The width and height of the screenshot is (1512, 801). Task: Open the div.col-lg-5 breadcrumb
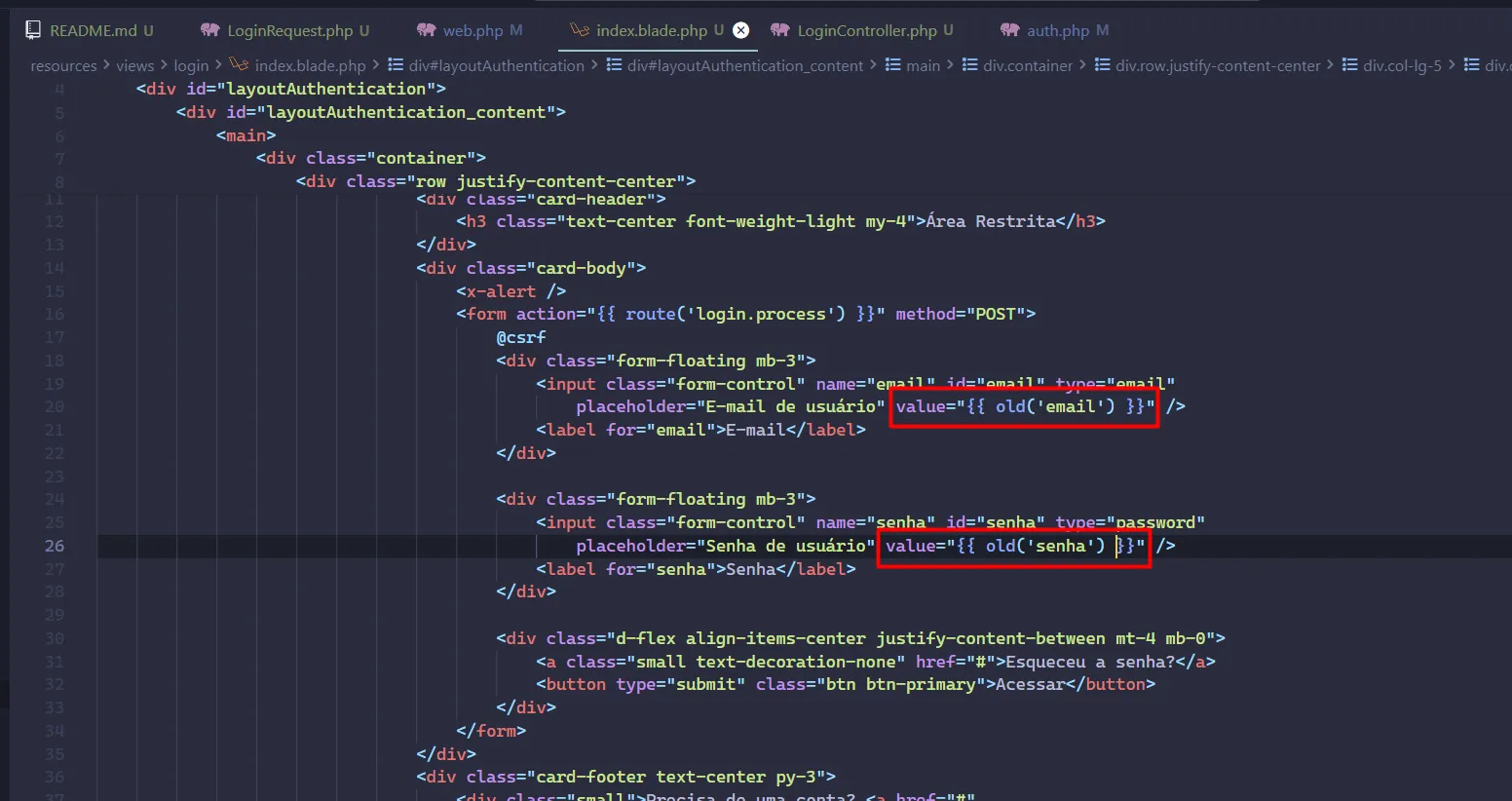coord(1401,65)
